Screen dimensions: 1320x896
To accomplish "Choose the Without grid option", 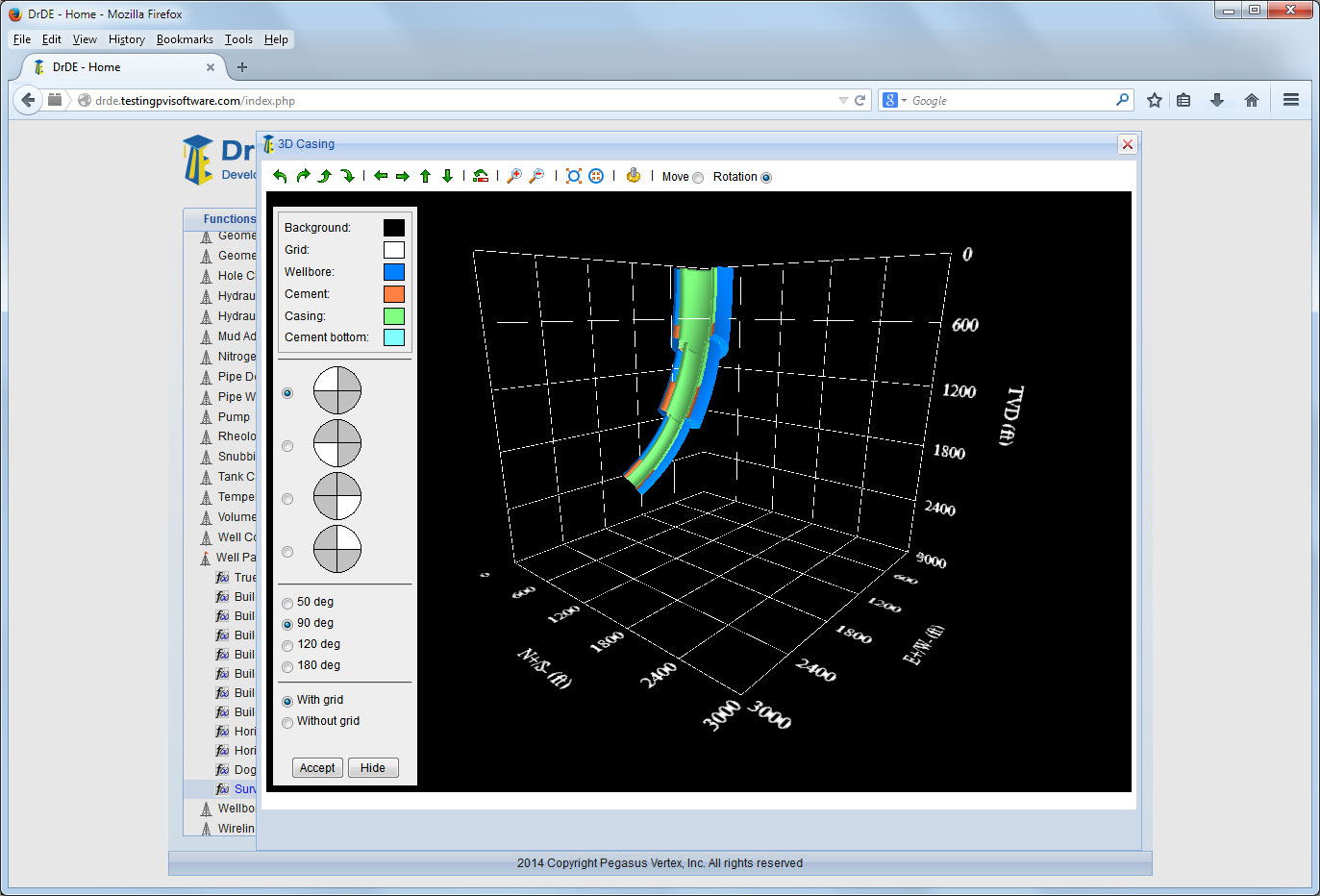I will [287, 723].
